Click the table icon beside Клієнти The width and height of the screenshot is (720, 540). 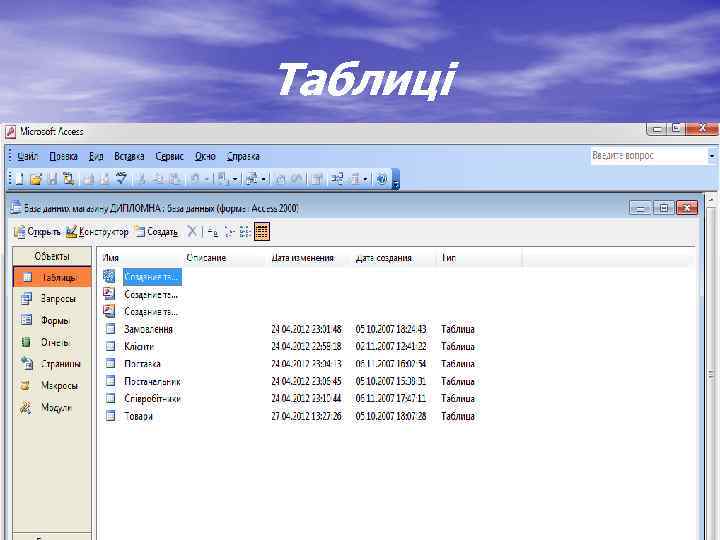pyautogui.click(x=110, y=346)
